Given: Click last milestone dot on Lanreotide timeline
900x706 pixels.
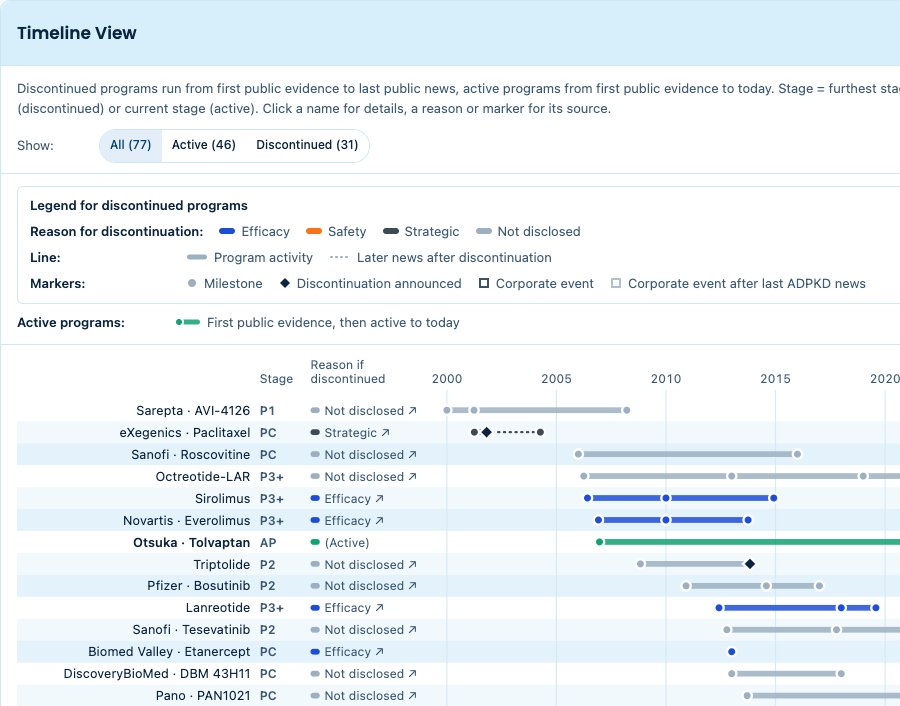Looking at the screenshot, I should [876, 607].
